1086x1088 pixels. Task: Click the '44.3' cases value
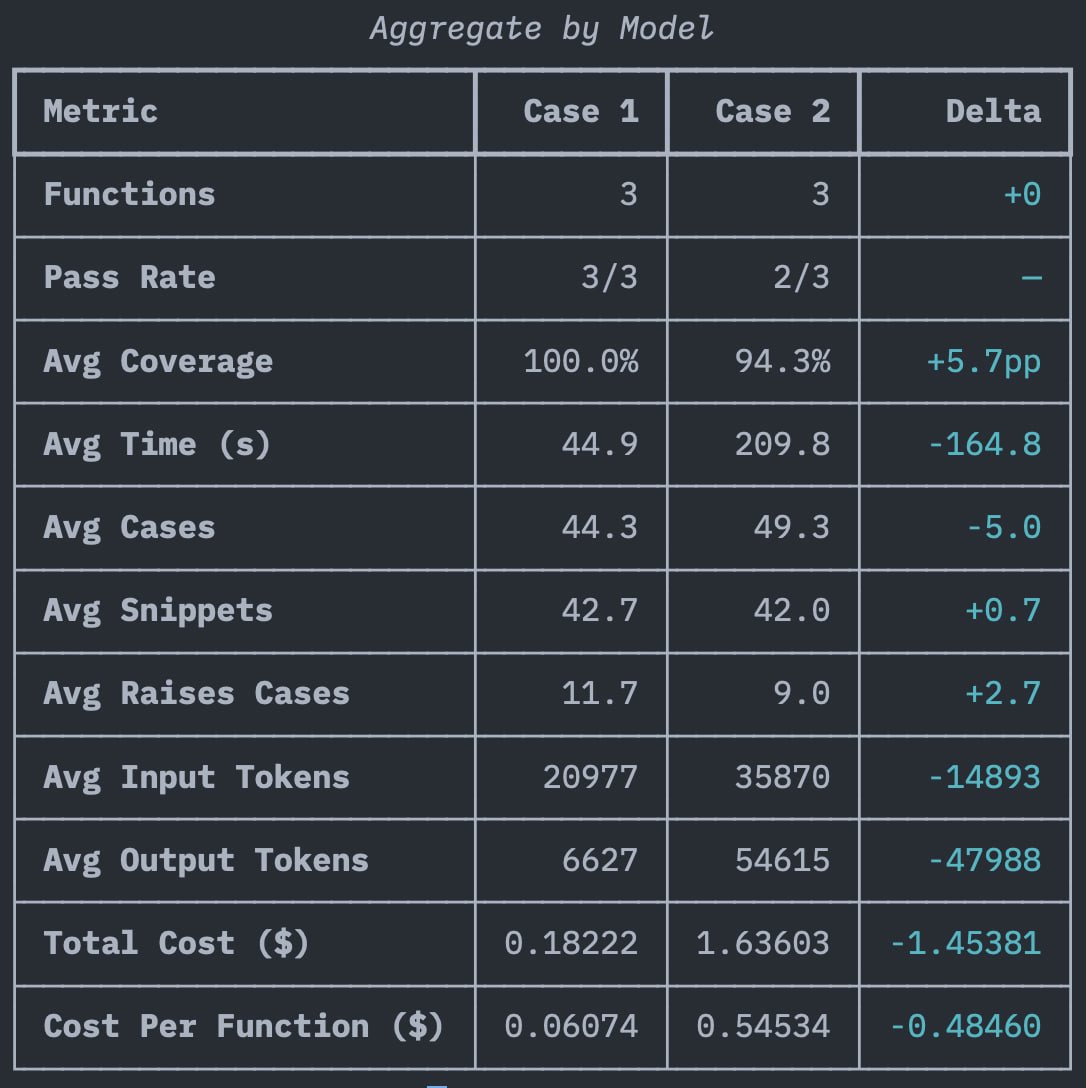pyautogui.click(x=600, y=527)
